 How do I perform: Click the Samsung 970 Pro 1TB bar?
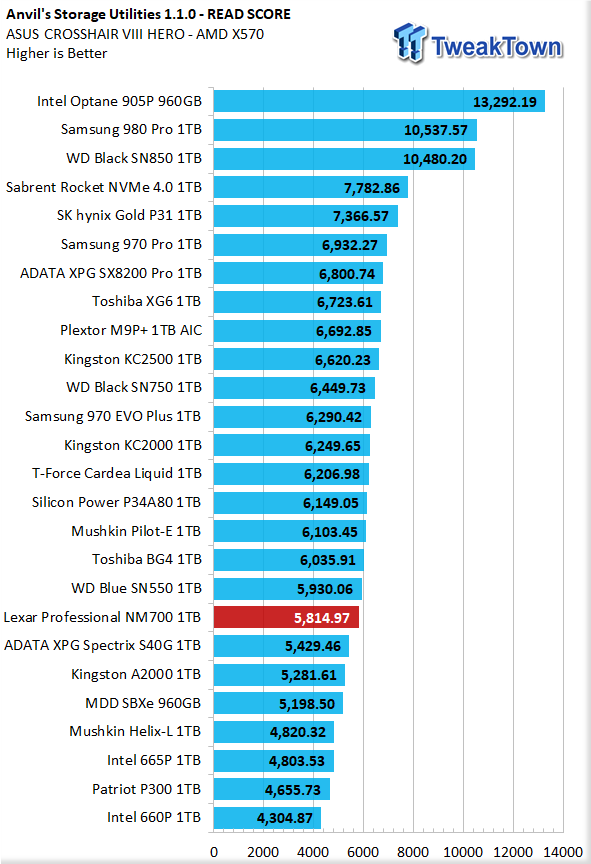pyautogui.click(x=300, y=245)
